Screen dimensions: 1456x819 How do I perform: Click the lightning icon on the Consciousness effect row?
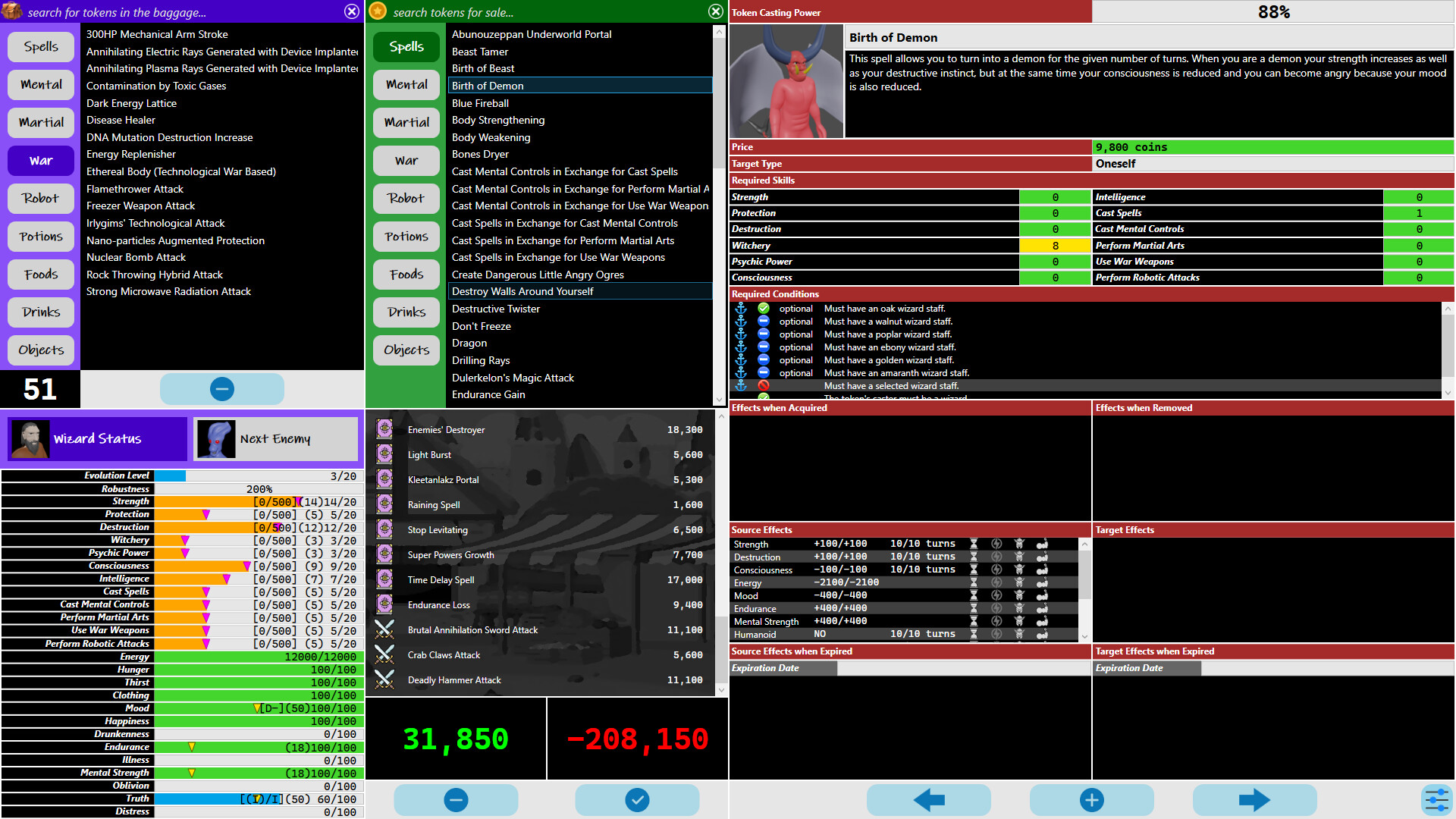pyautogui.click(x=996, y=570)
